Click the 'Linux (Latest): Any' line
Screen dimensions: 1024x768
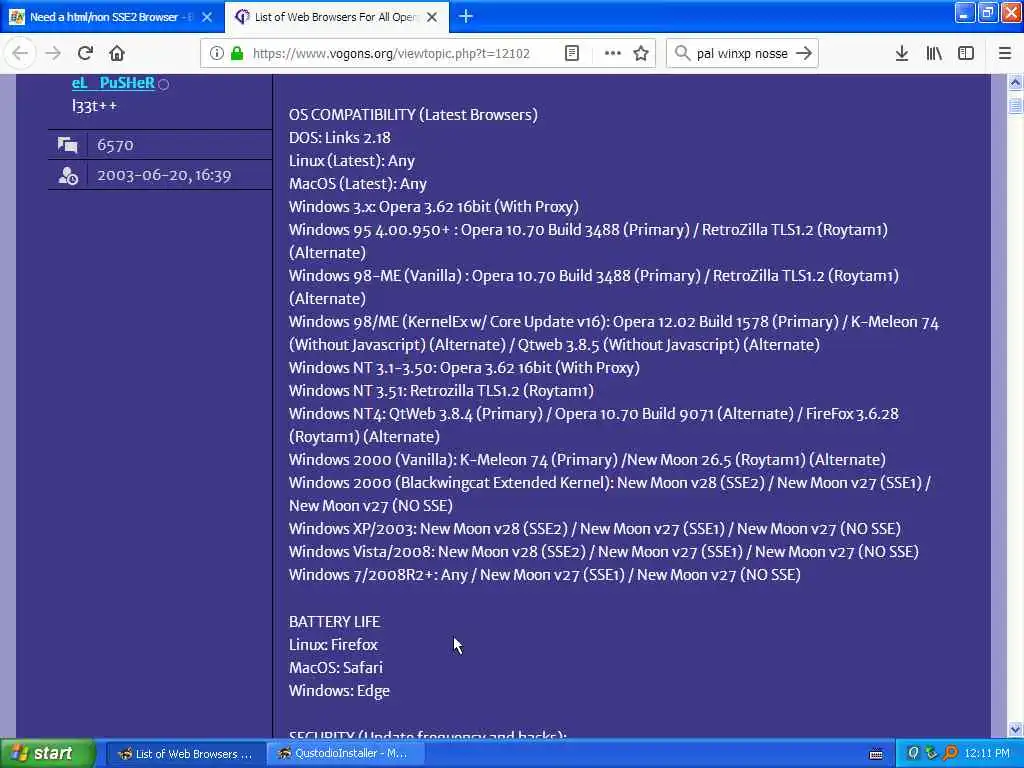352,161
